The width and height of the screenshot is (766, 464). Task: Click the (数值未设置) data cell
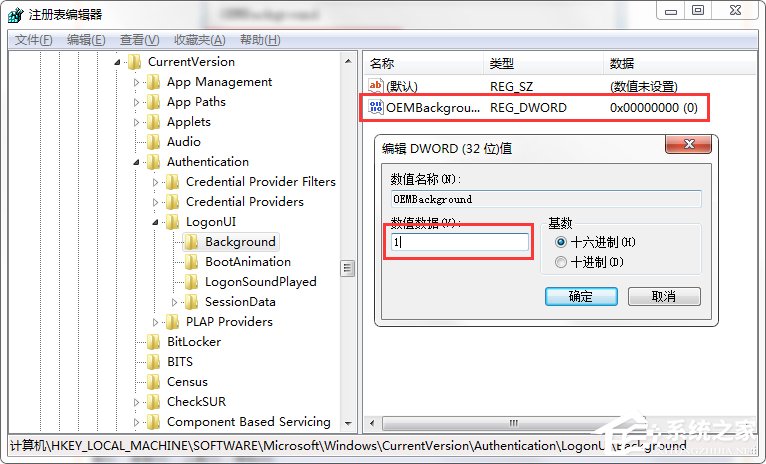tap(643, 87)
